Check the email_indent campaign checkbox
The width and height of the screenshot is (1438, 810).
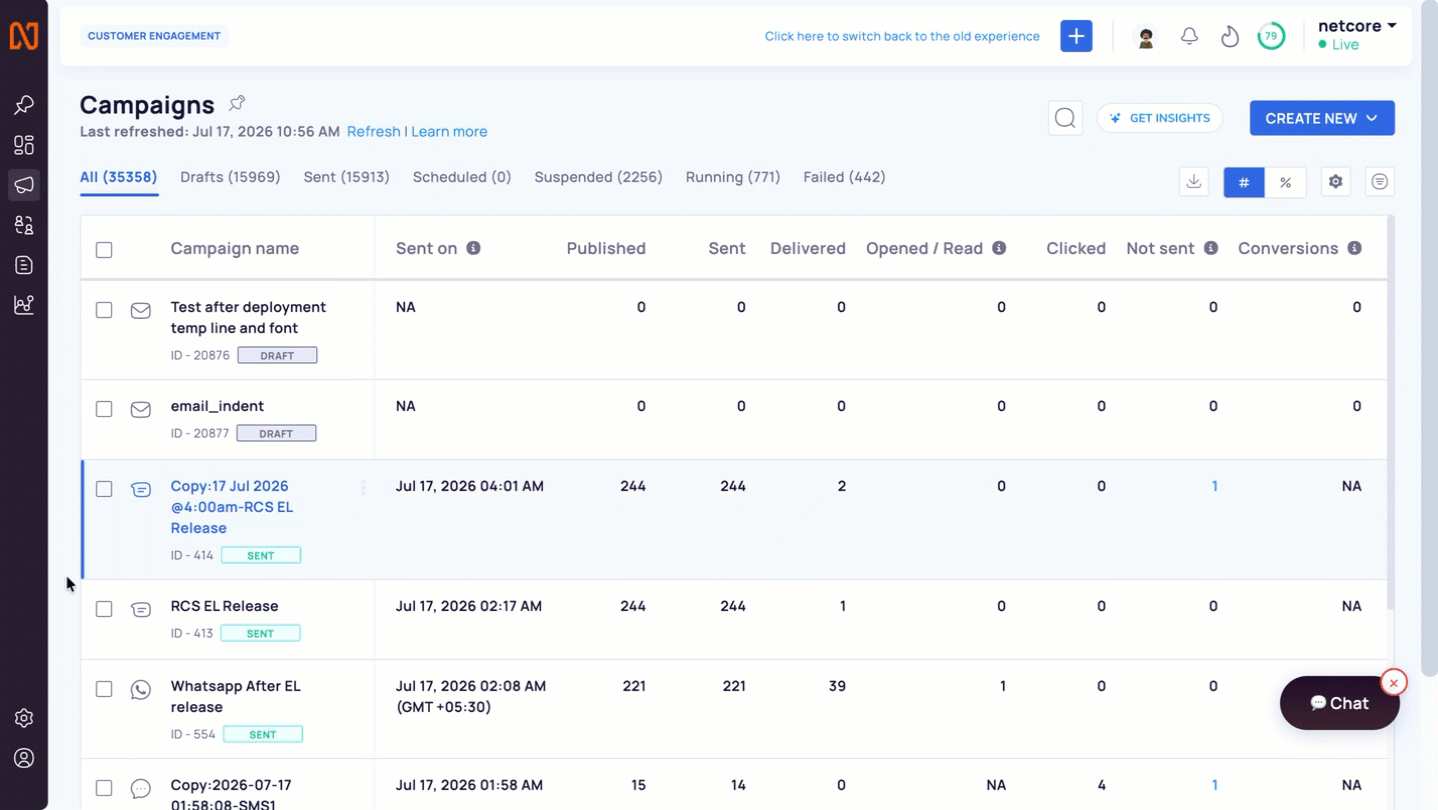pos(104,409)
